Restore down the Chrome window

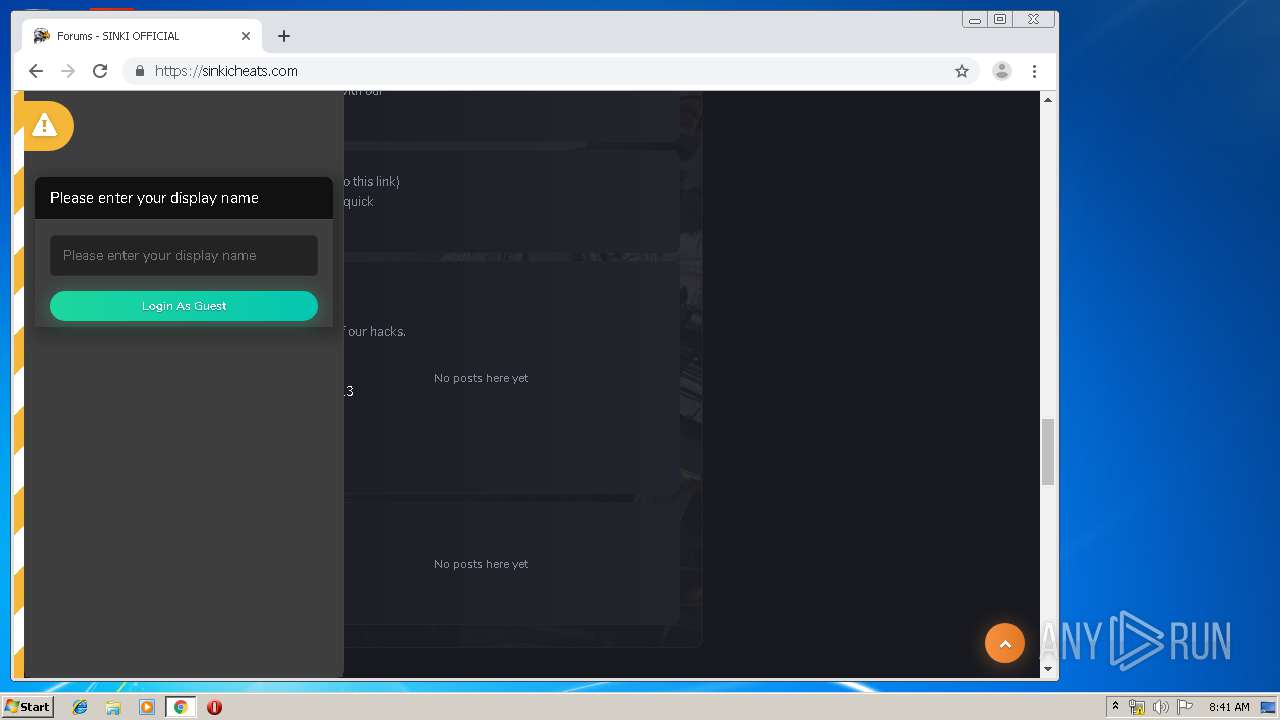click(x=1000, y=19)
